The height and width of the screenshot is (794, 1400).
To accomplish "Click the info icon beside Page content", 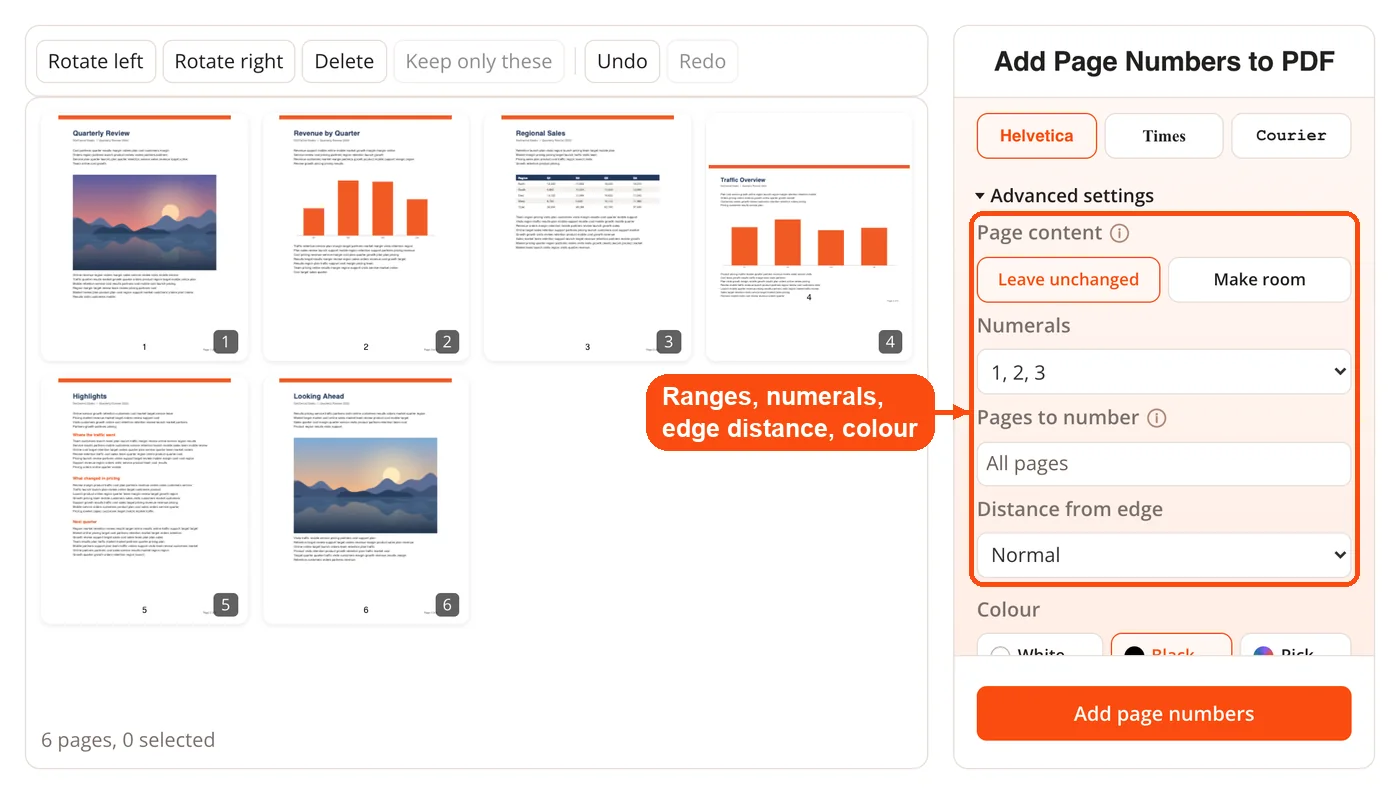I will pyautogui.click(x=1120, y=233).
